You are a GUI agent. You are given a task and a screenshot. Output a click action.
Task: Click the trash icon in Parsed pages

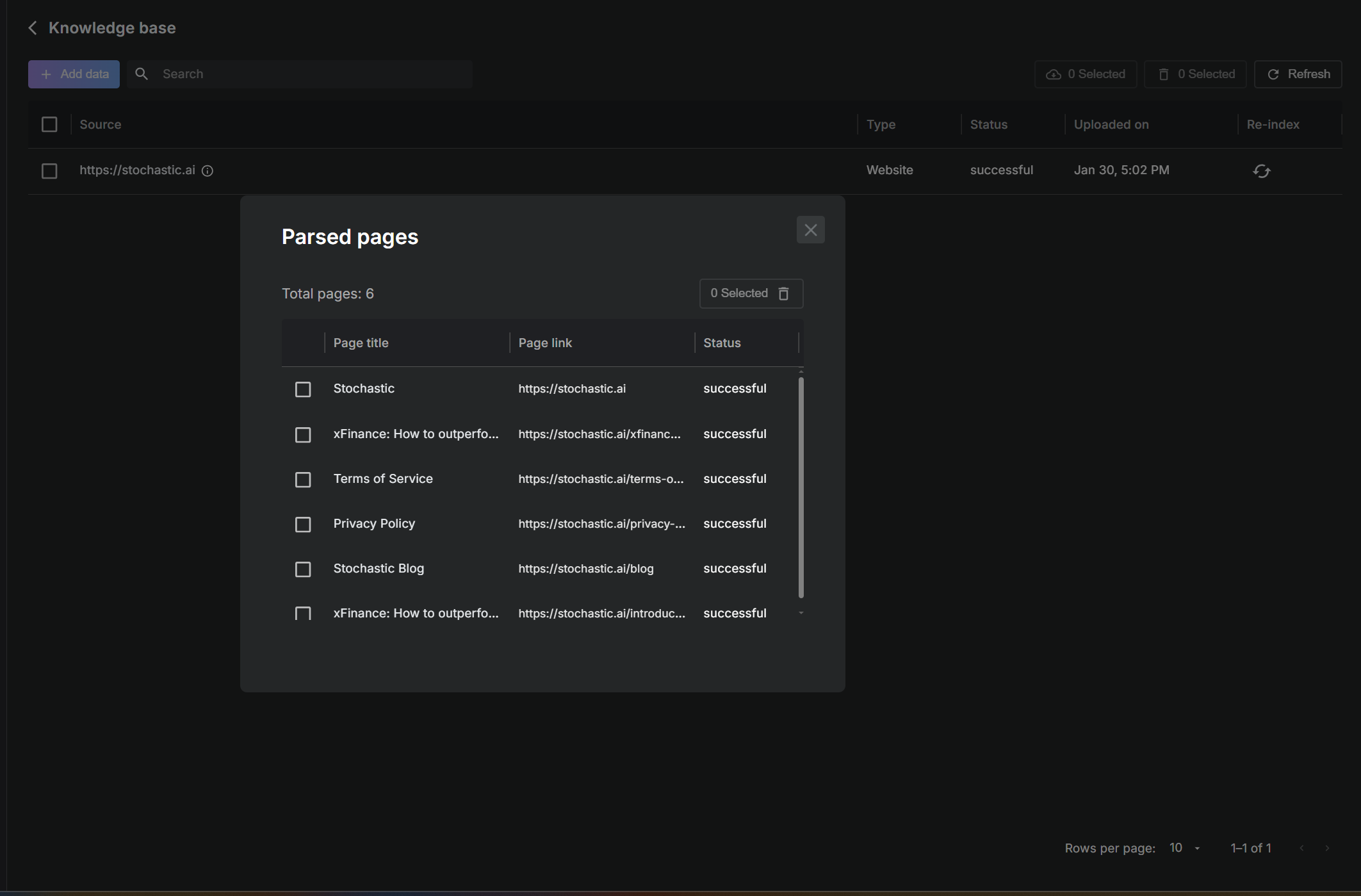pos(783,294)
